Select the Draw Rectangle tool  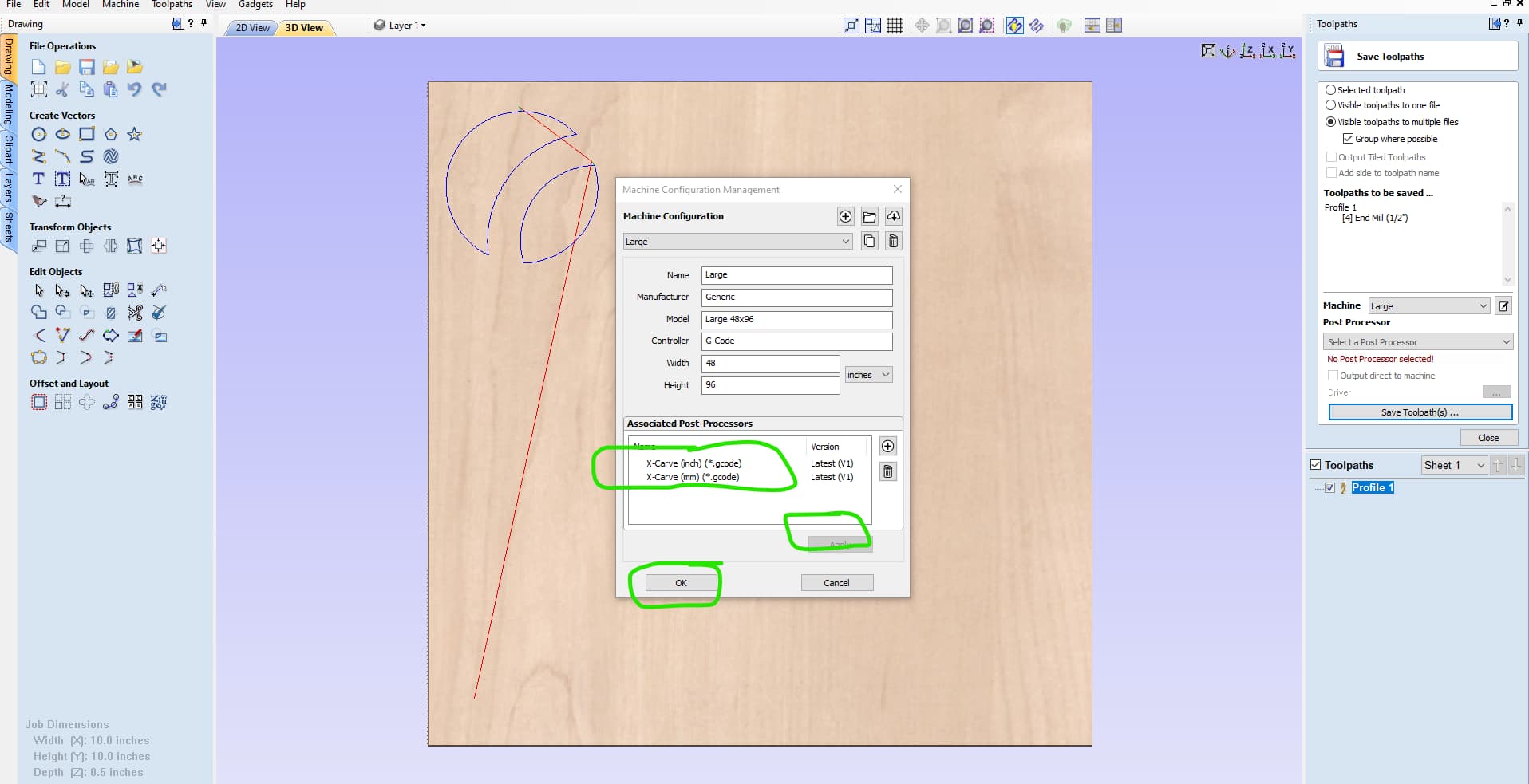(x=86, y=134)
